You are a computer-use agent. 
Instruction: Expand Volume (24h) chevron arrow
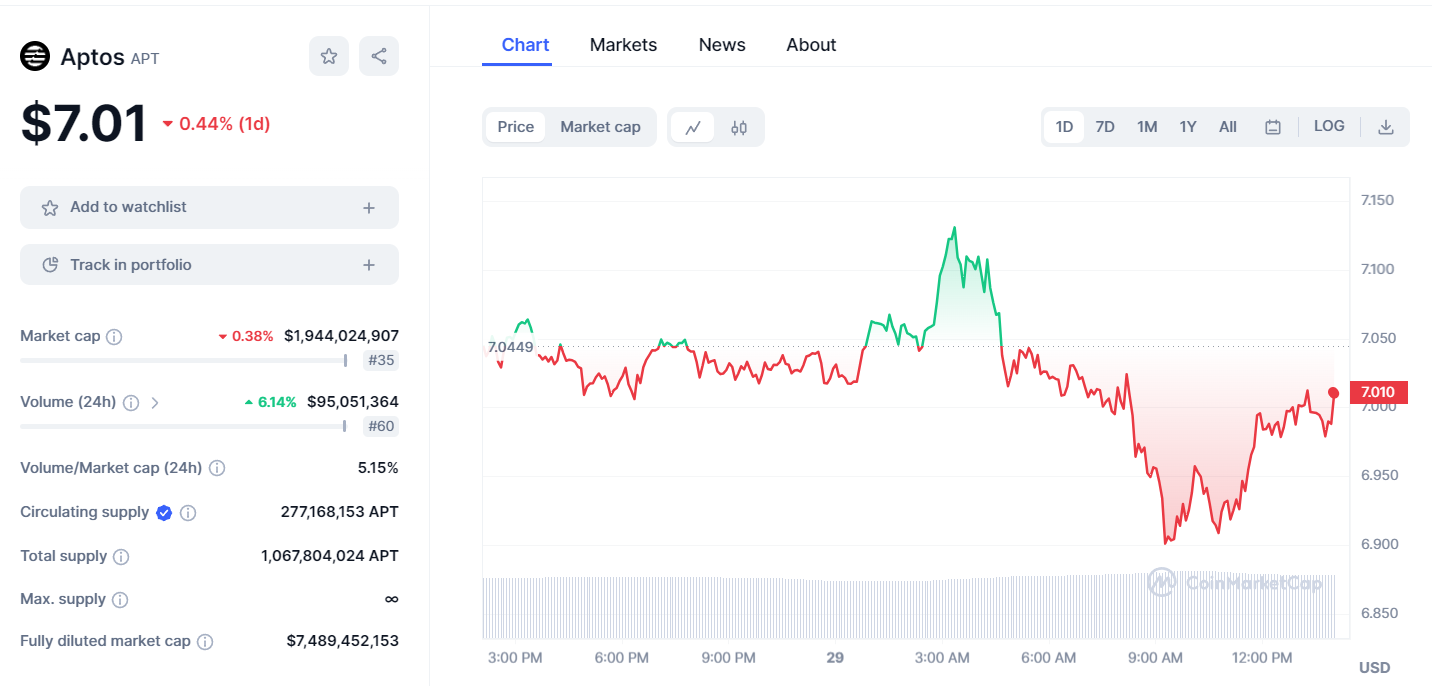(x=155, y=403)
